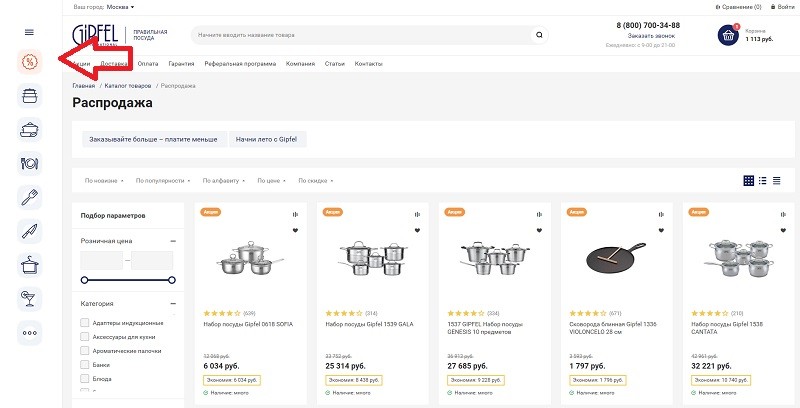Click the Начни лето с Gipfel button

pos(267,139)
